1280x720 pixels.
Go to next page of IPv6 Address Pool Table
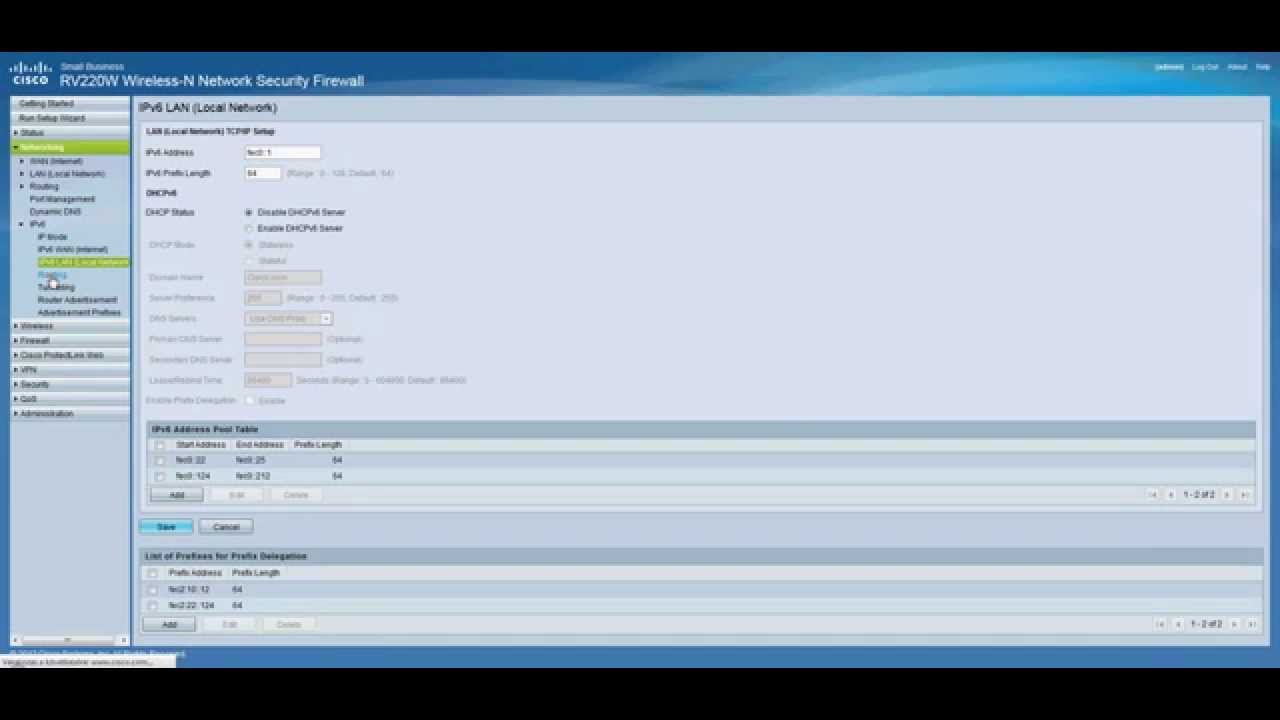click(x=1227, y=495)
